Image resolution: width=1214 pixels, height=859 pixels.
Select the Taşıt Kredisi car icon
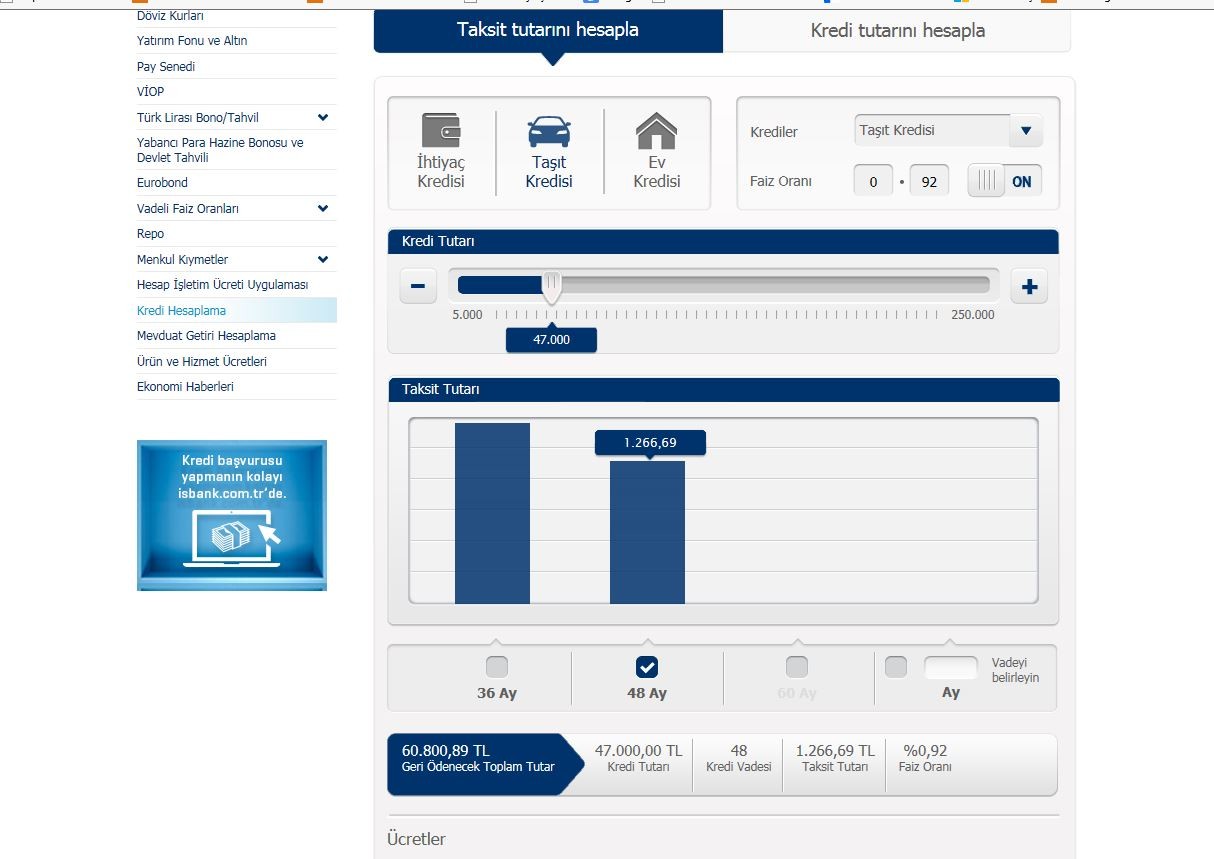coord(549,131)
